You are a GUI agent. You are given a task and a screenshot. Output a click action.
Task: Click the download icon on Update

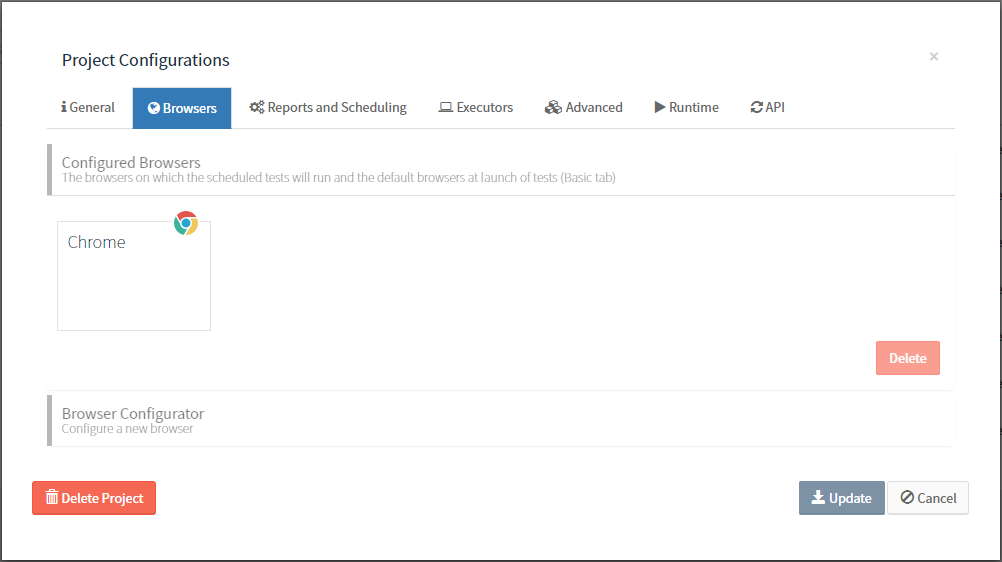818,497
